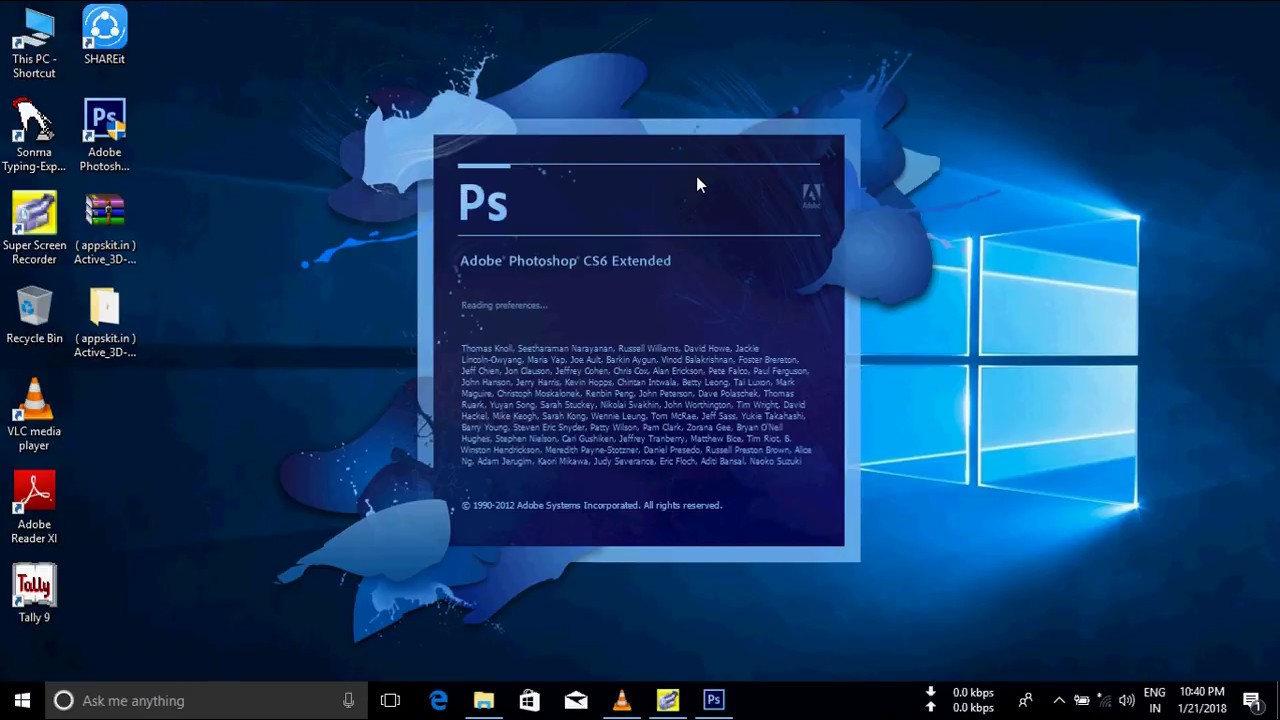Open Microsoft Edge from the taskbar
Viewport: 1280px width, 720px height.
438,700
